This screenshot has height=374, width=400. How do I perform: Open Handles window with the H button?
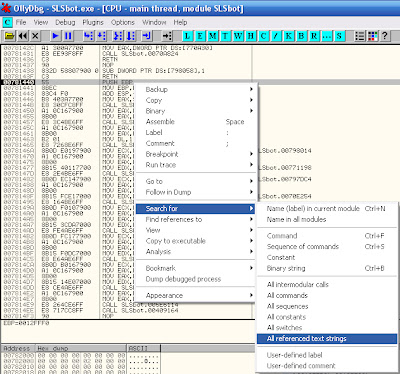point(251,36)
